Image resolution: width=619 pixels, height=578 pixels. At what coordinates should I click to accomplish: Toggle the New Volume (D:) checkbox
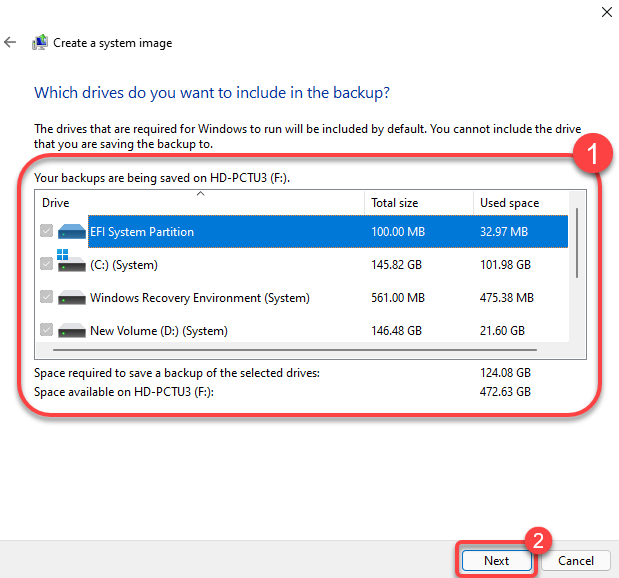tap(47, 329)
